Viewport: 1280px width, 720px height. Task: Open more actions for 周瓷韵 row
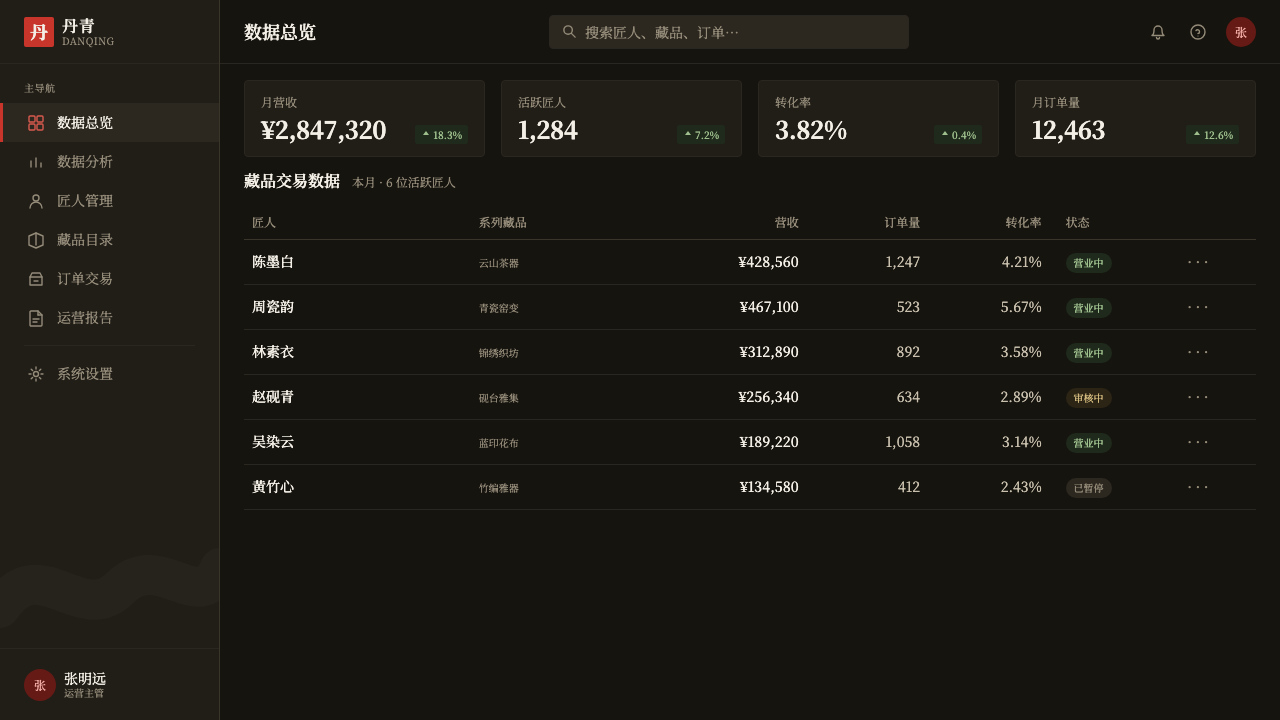tap(1198, 307)
